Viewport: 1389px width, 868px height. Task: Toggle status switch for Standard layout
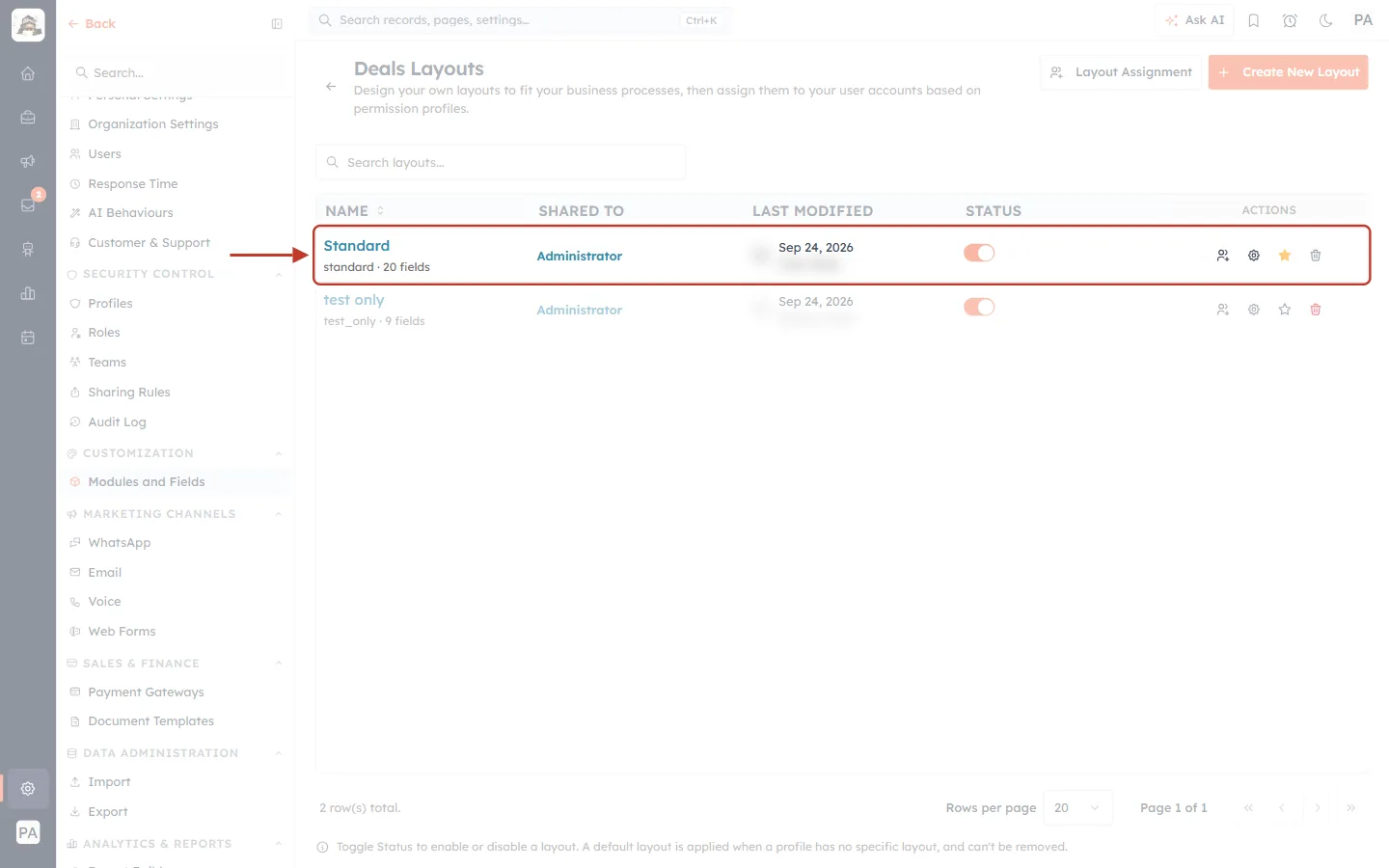pyautogui.click(x=979, y=253)
